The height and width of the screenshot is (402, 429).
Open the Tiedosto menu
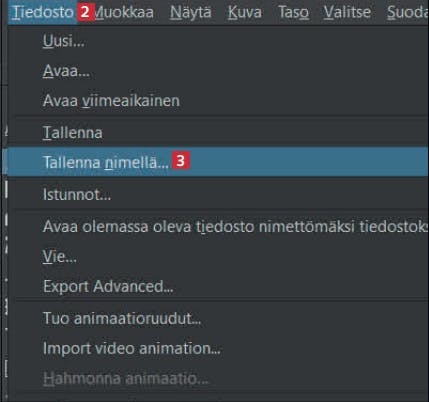pos(43,12)
